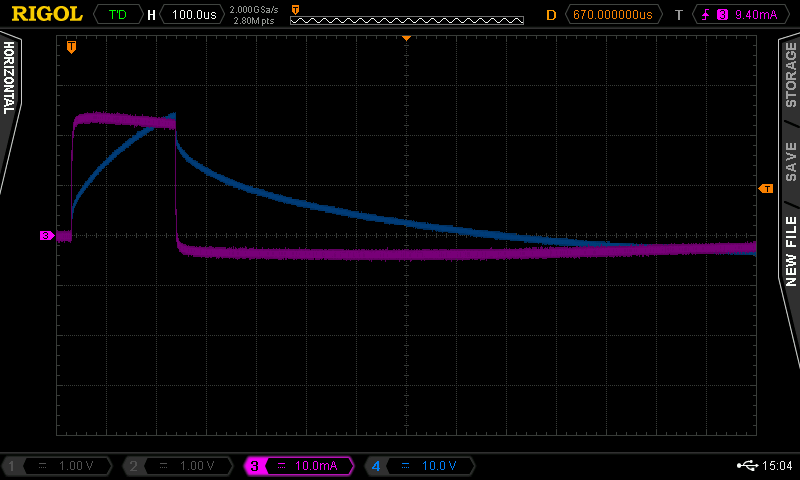The image size is (800, 480).
Task: Toggle channel 3 10.0mA label
Action: pyautogui.click(x=299, y=466)
